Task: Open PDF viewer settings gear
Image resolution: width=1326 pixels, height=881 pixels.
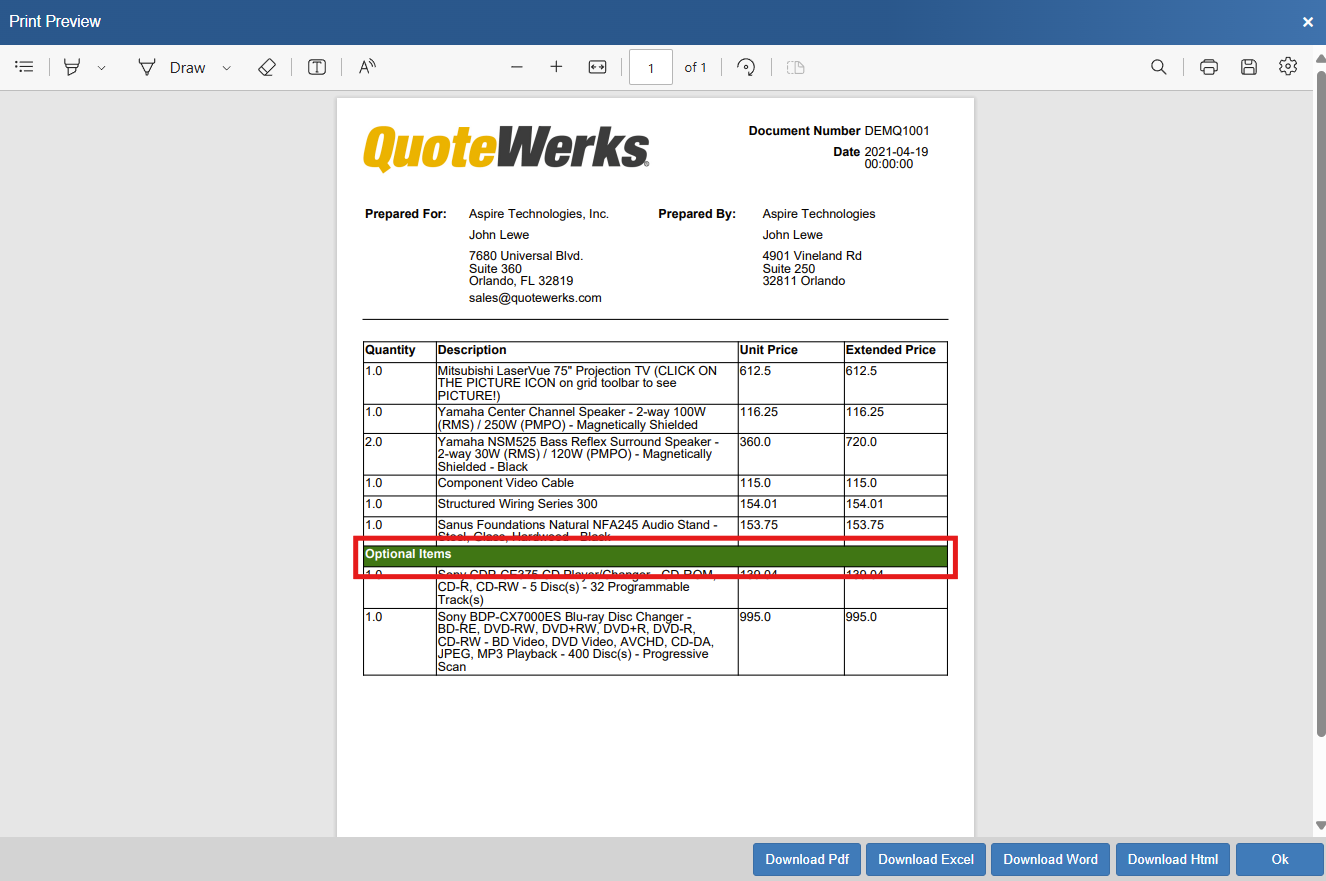Action: coord(1288,67)
